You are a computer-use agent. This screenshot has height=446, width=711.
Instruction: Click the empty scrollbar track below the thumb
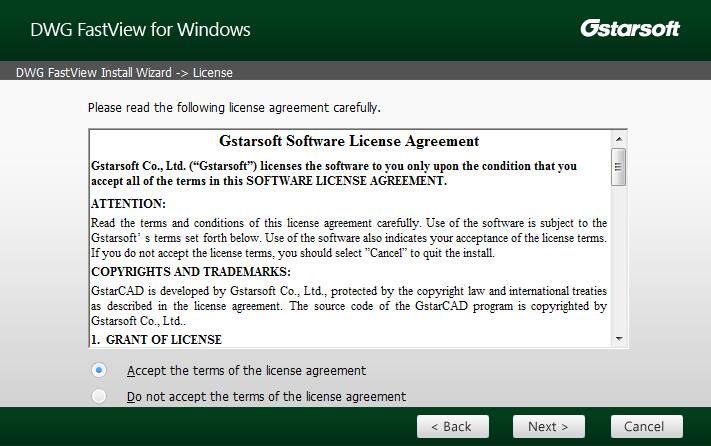tap(619, 260)
